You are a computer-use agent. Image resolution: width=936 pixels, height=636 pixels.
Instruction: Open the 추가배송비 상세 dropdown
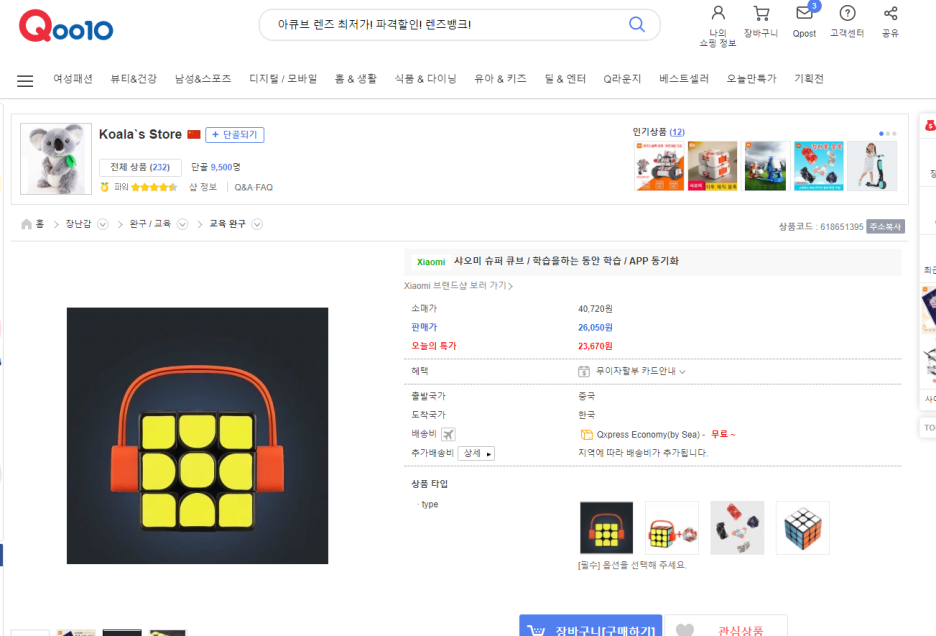pyautogui.click(x=476, y=453)
